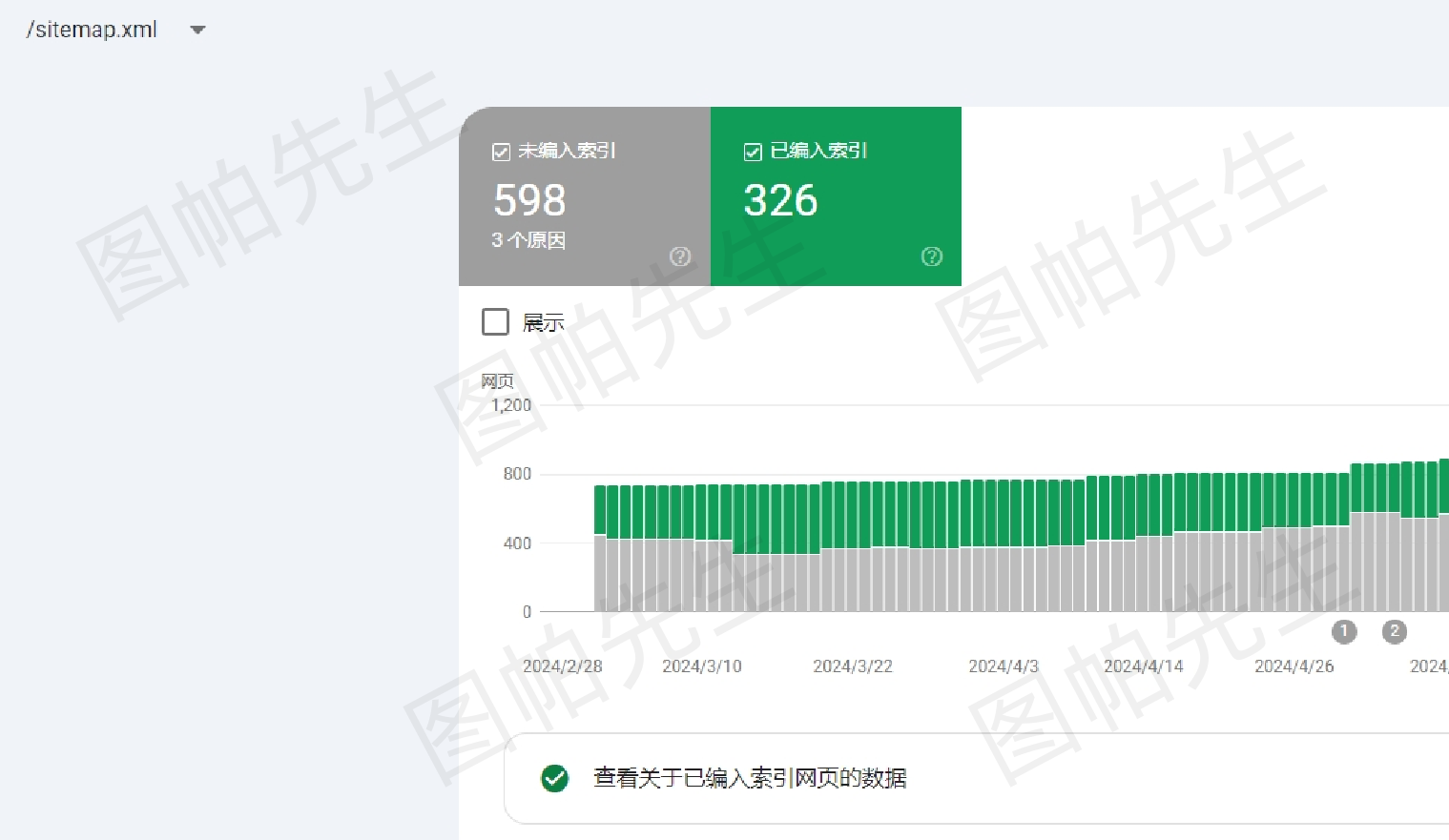The image size is (1449, 840).
Task: Click the 800 y-axis value
Action: coord(517,474)
